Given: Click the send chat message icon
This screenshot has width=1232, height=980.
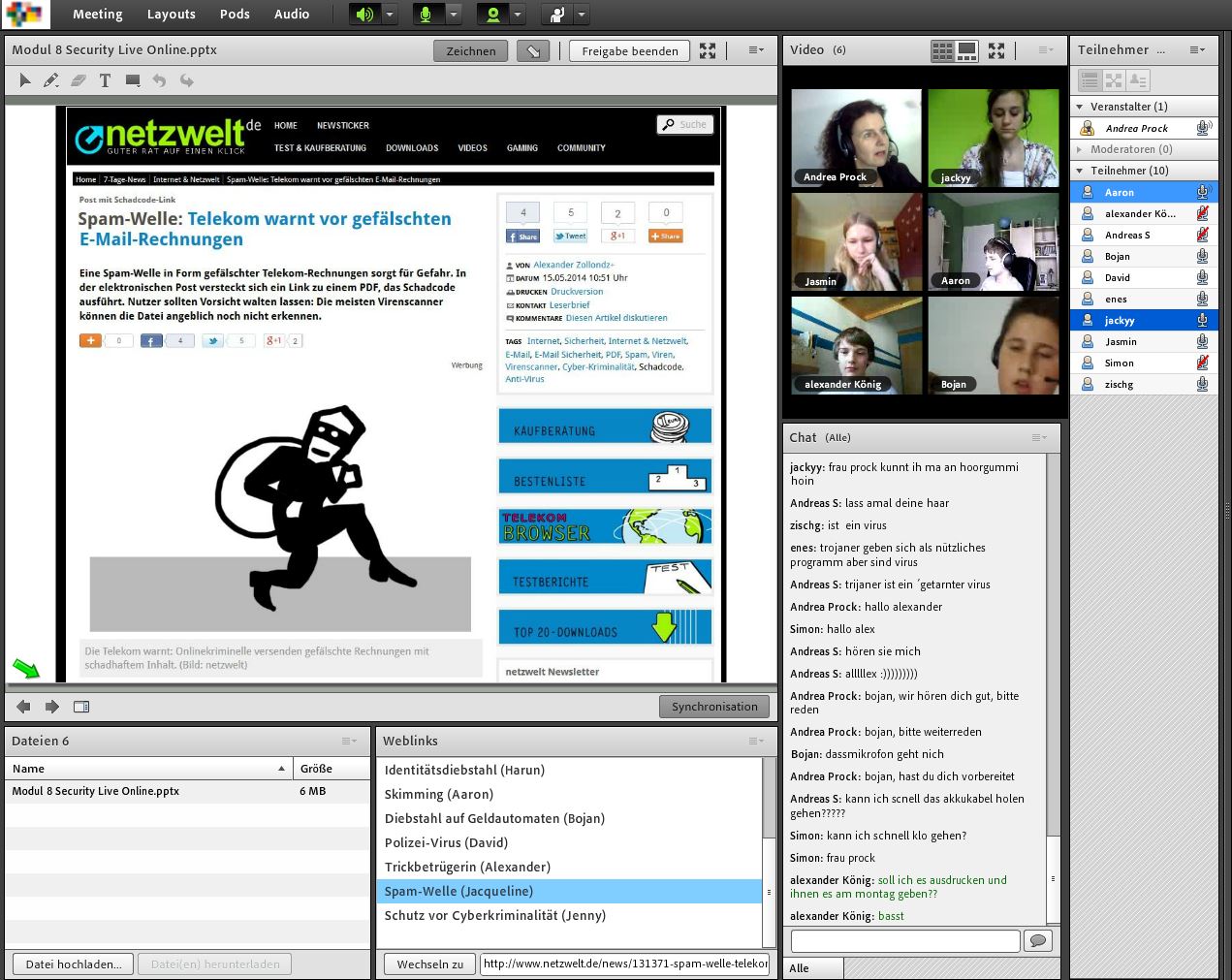Looking at the screenshot, I should pyautogui.click(x=1038, y=941).
